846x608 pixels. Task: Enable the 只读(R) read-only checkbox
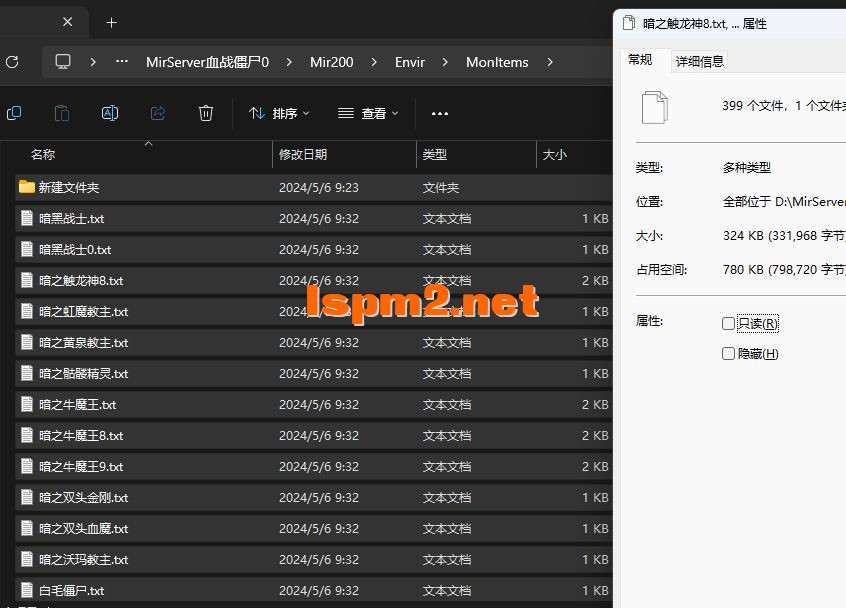[x=728, y=323]
